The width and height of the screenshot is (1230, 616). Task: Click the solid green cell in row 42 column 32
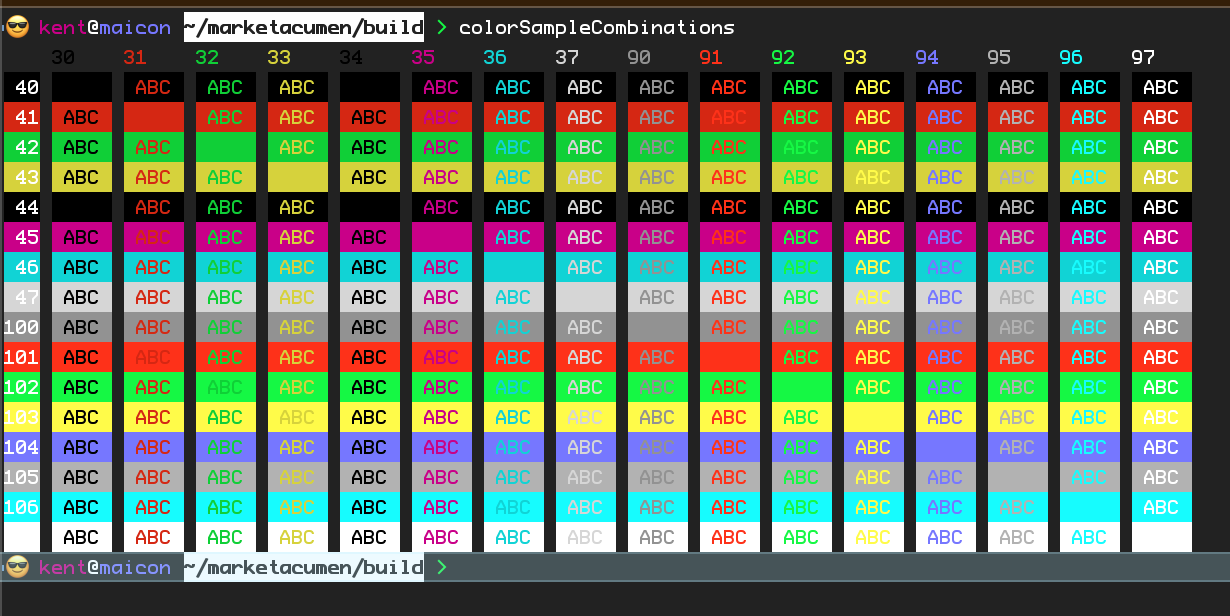(x=226, y=147)
